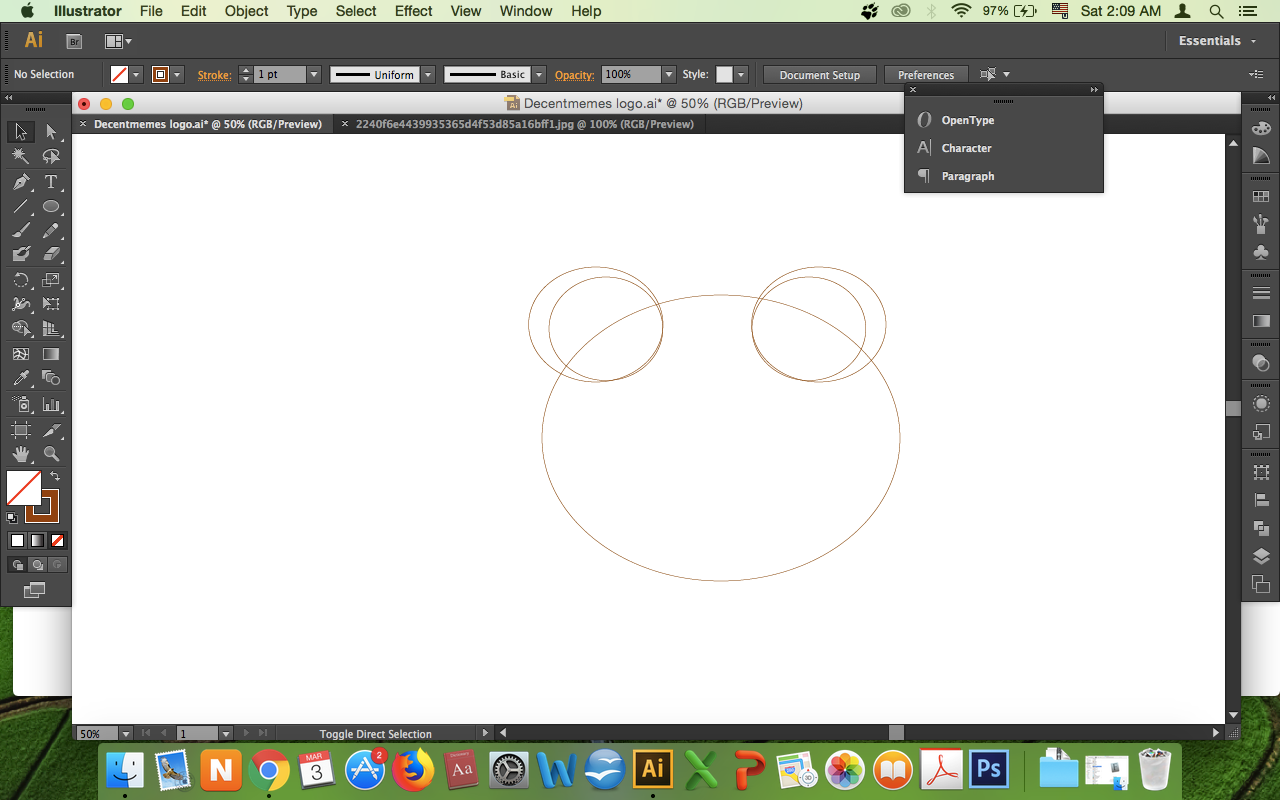
Task: Select the Ellipse tool
Action: click(x=51, y=207)
